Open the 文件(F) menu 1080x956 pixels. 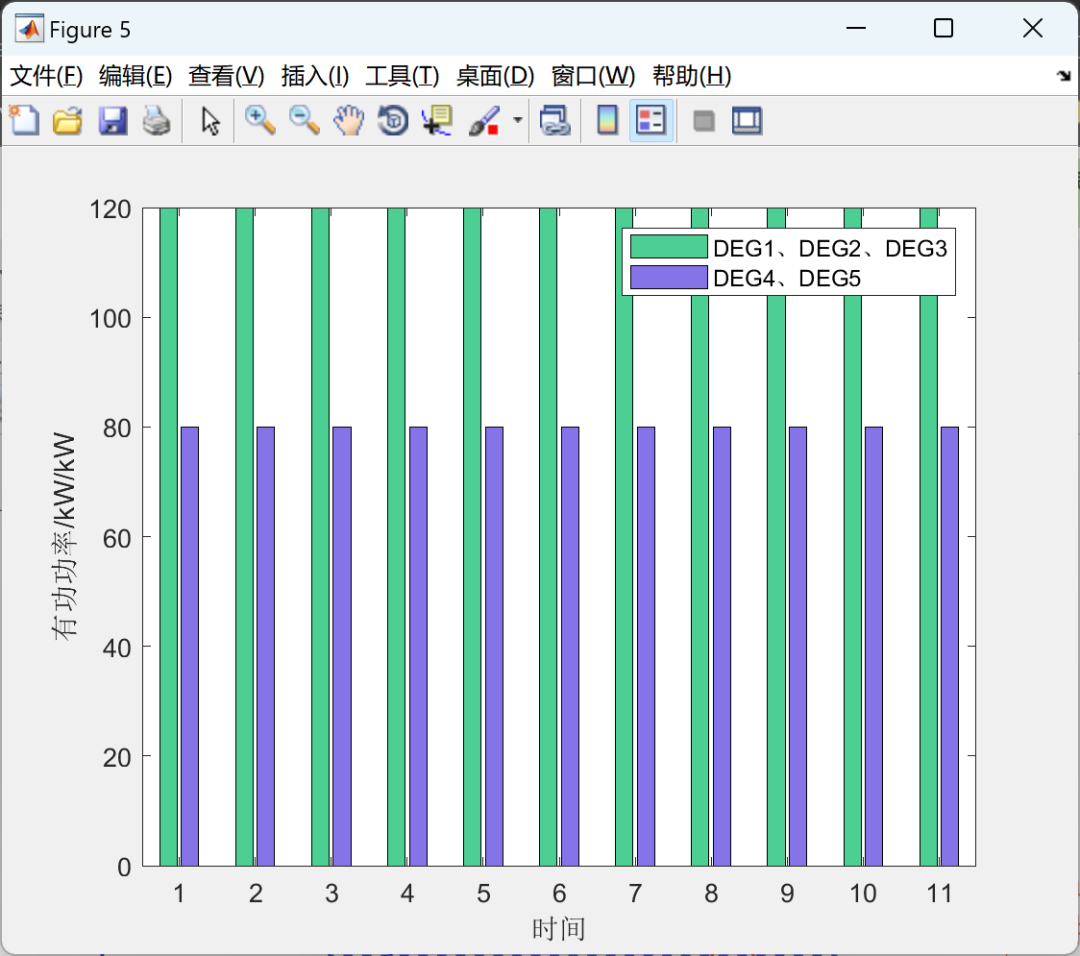(46, 76)
